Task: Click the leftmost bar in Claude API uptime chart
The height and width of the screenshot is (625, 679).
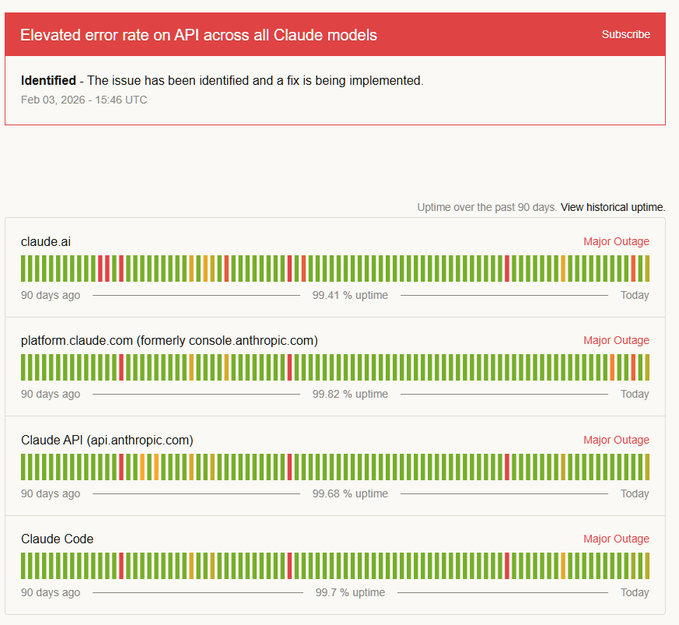Action: (x=24, y=467)
